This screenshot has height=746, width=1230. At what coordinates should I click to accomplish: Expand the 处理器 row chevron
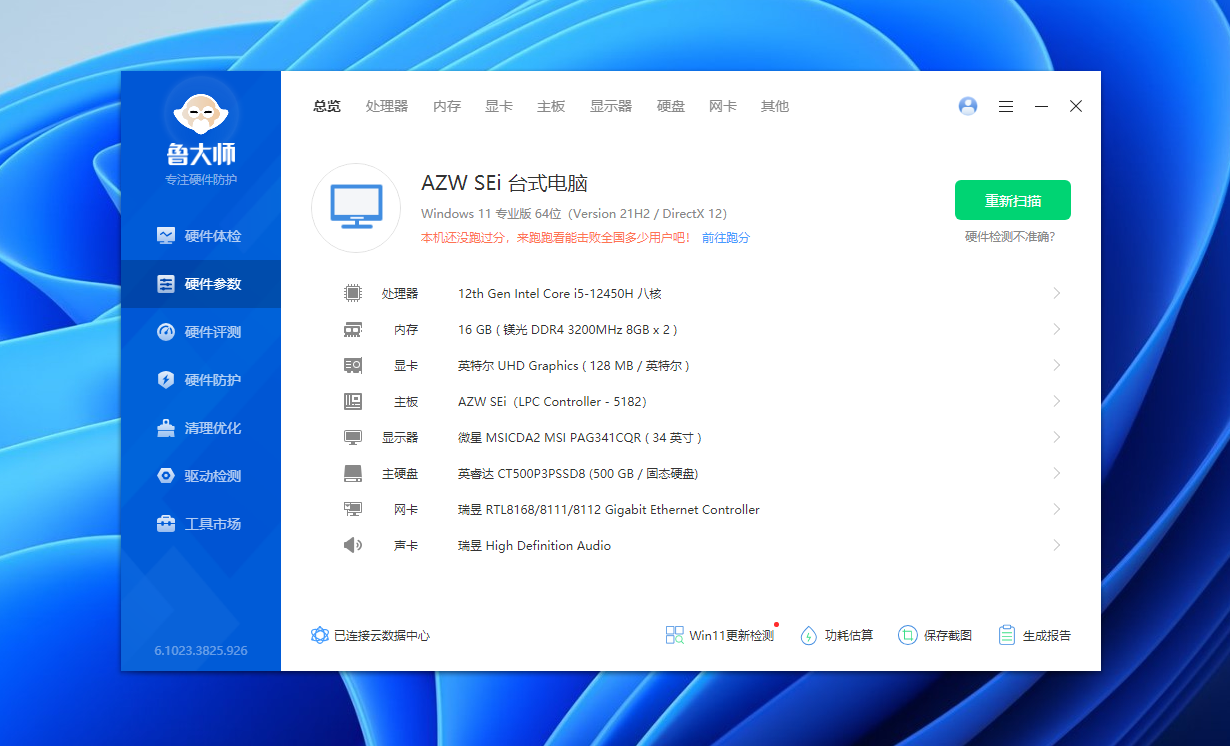point(1057,294)
